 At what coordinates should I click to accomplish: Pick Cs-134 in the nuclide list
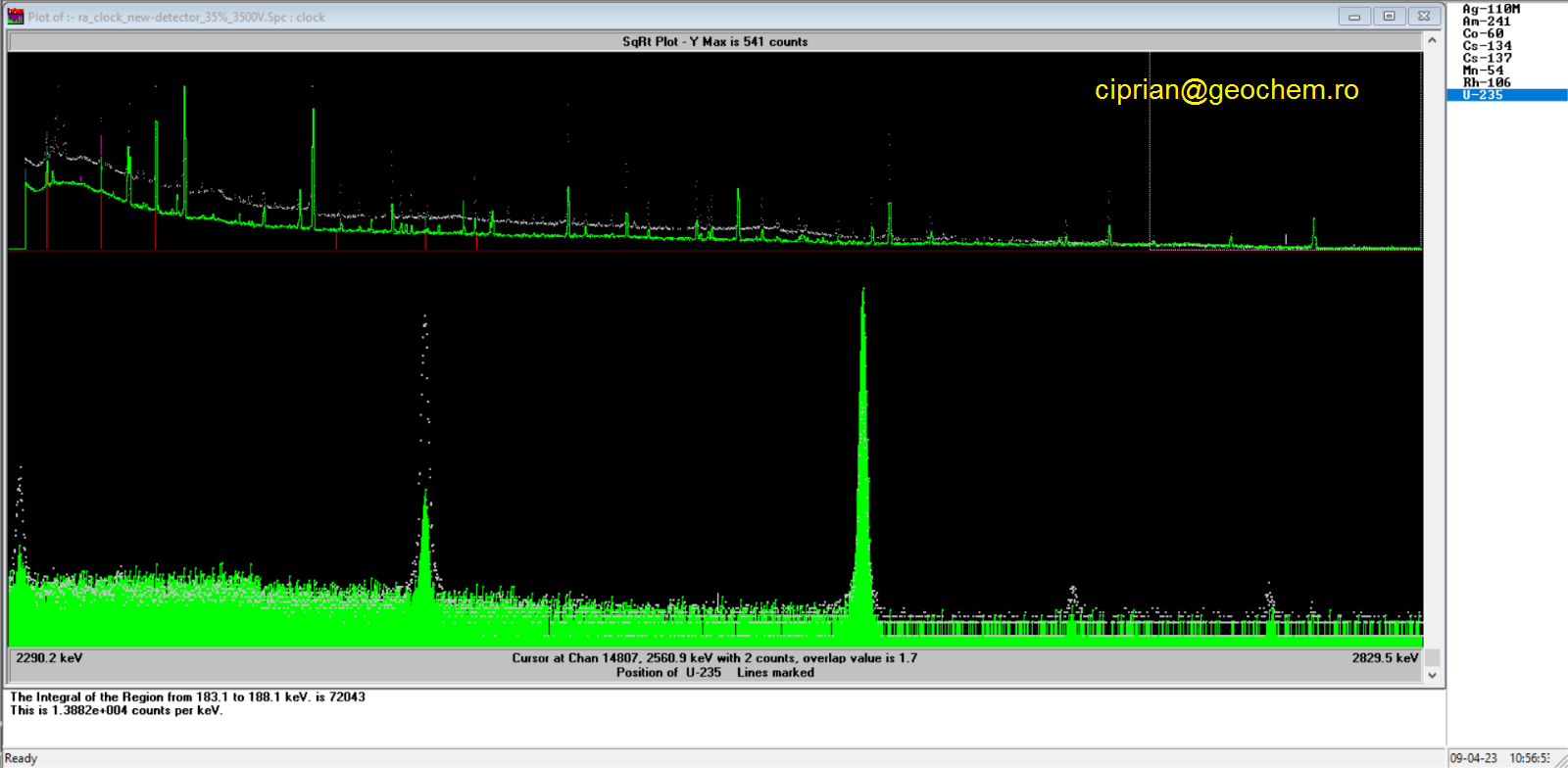coord(1487,46)
